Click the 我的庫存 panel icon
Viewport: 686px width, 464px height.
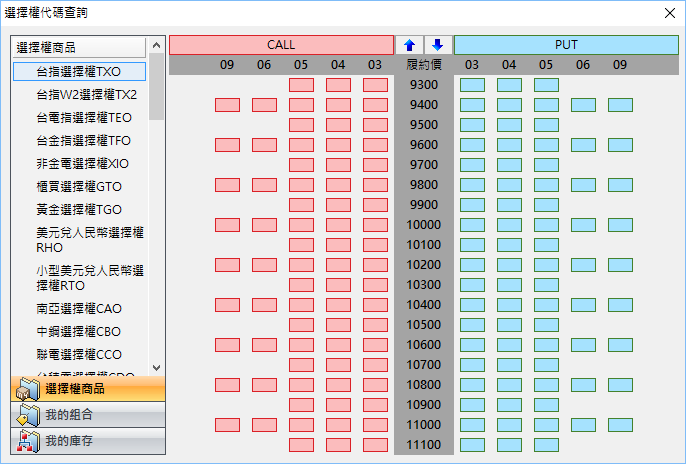pos(27,440)
